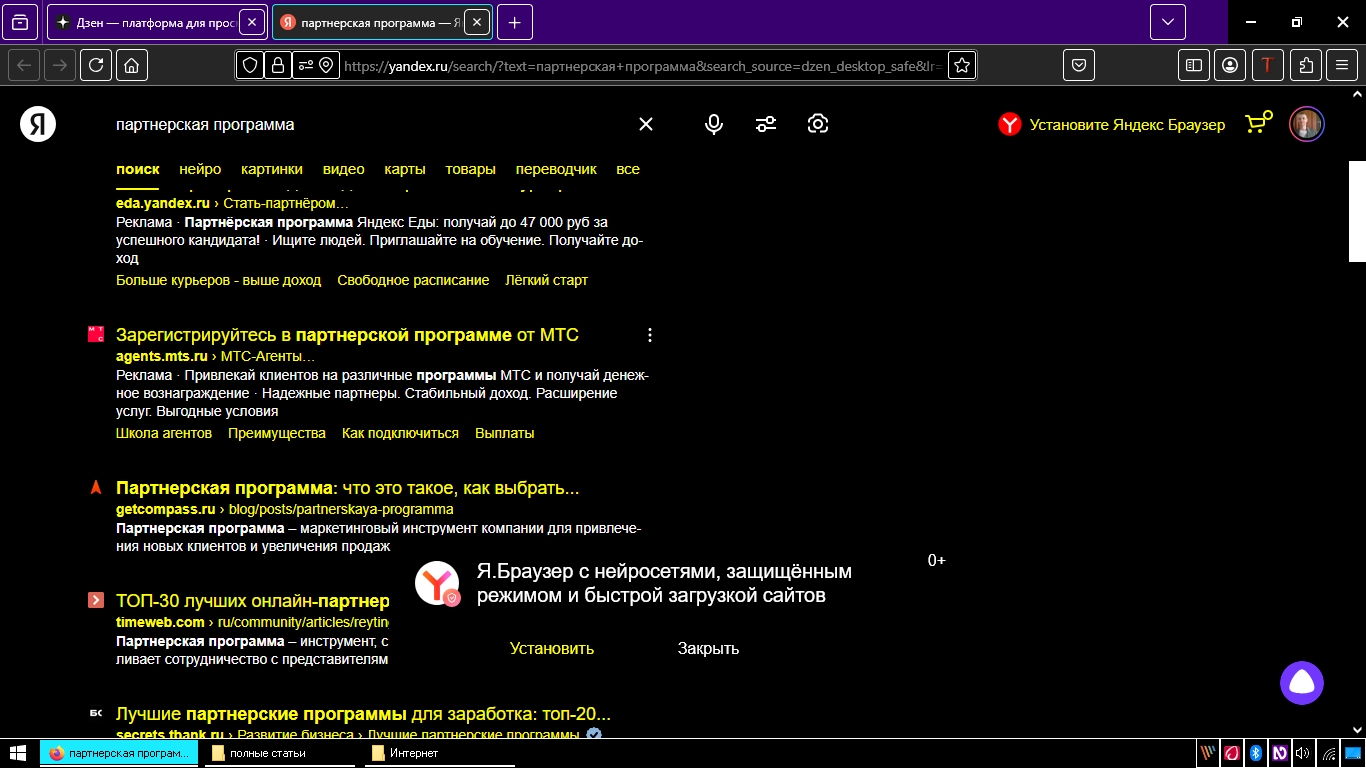The height and width of the screenshot is (768, 1366).
Task: Open a new browser tab
Action: point(515,22)
